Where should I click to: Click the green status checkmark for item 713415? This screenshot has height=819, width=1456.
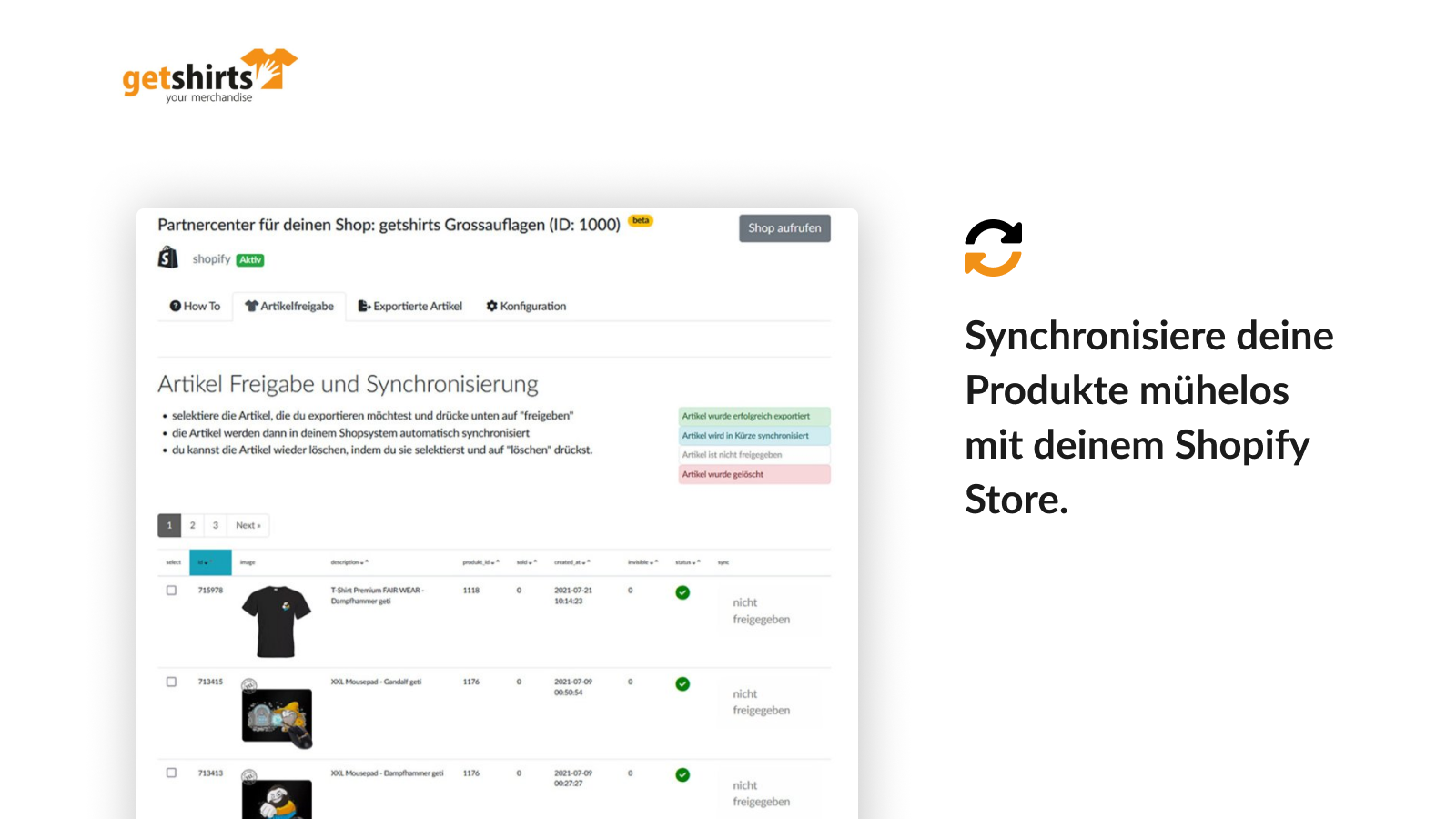[682, 683]
